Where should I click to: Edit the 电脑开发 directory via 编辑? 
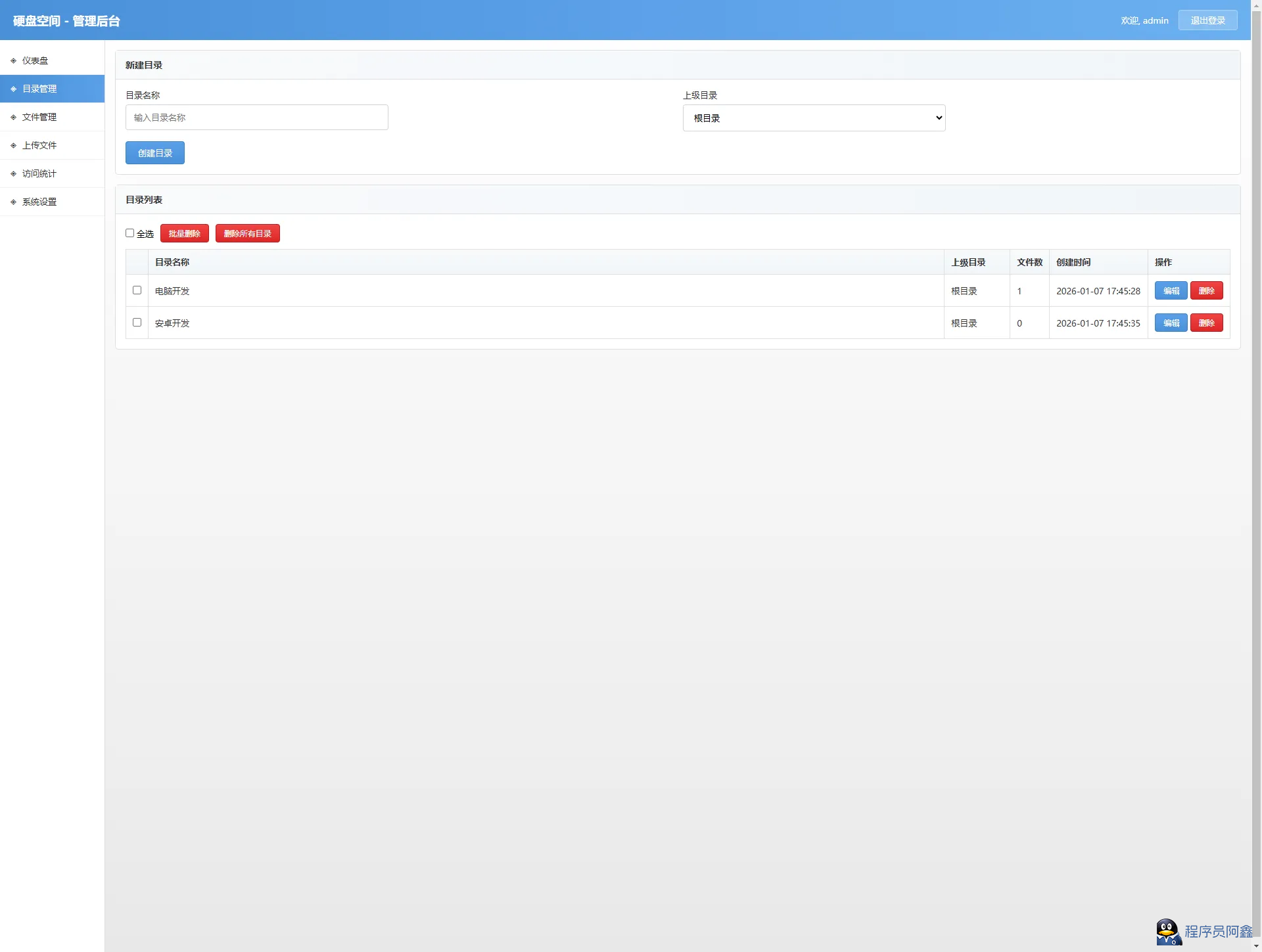(1171, 291)
